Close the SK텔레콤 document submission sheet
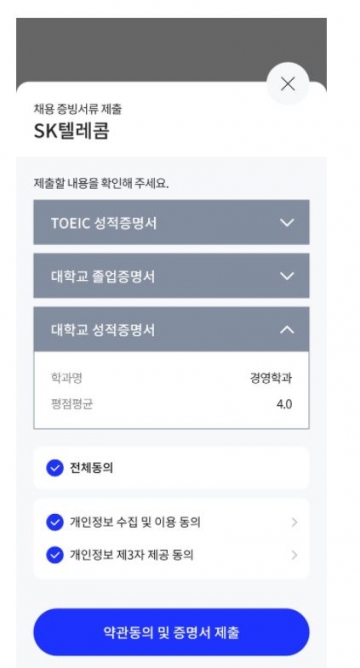This screenshot has height=668, width=360. pyautogui.click(x=288, y=84)
